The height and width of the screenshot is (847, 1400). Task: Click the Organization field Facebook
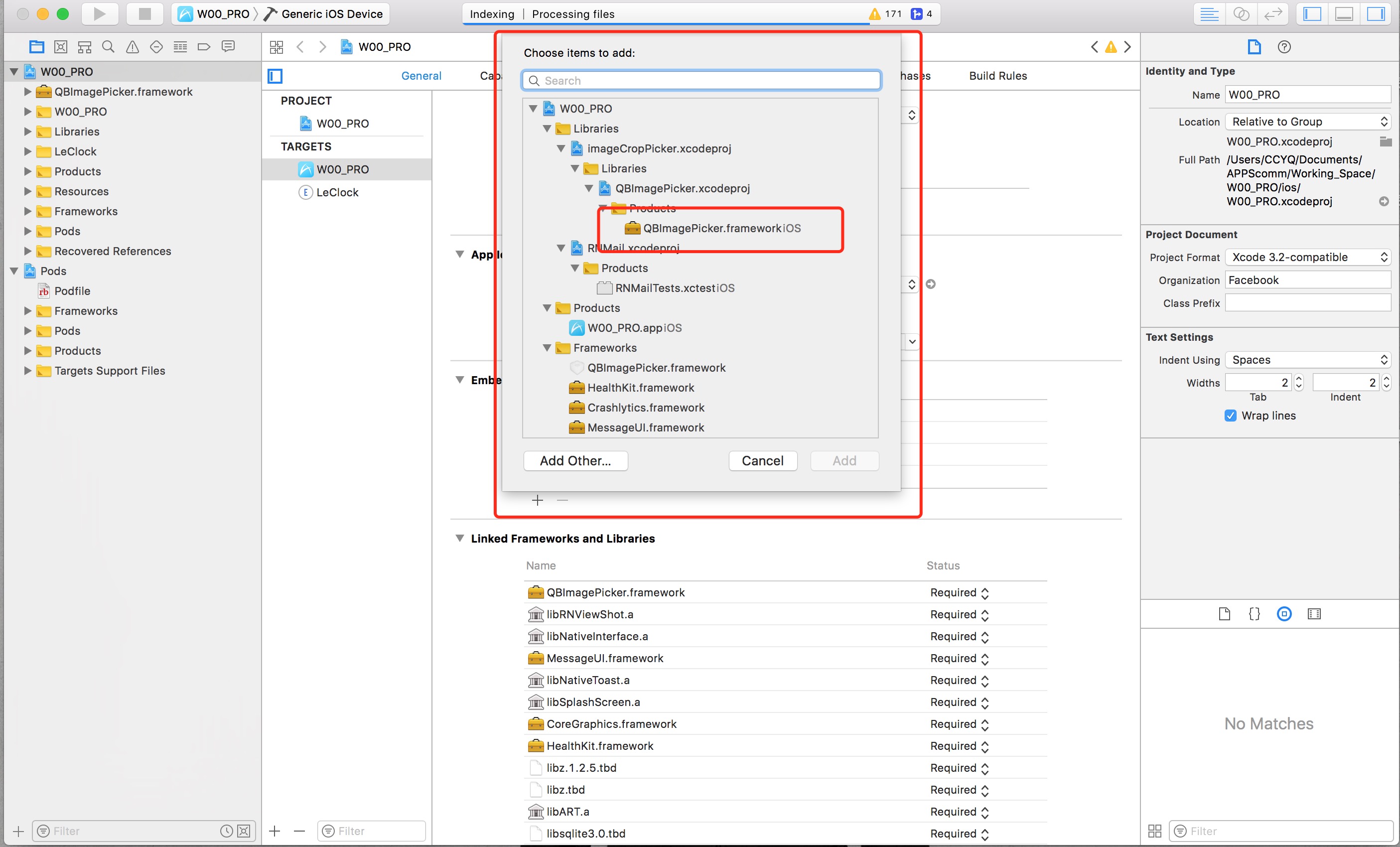[x=1307, y=280]
